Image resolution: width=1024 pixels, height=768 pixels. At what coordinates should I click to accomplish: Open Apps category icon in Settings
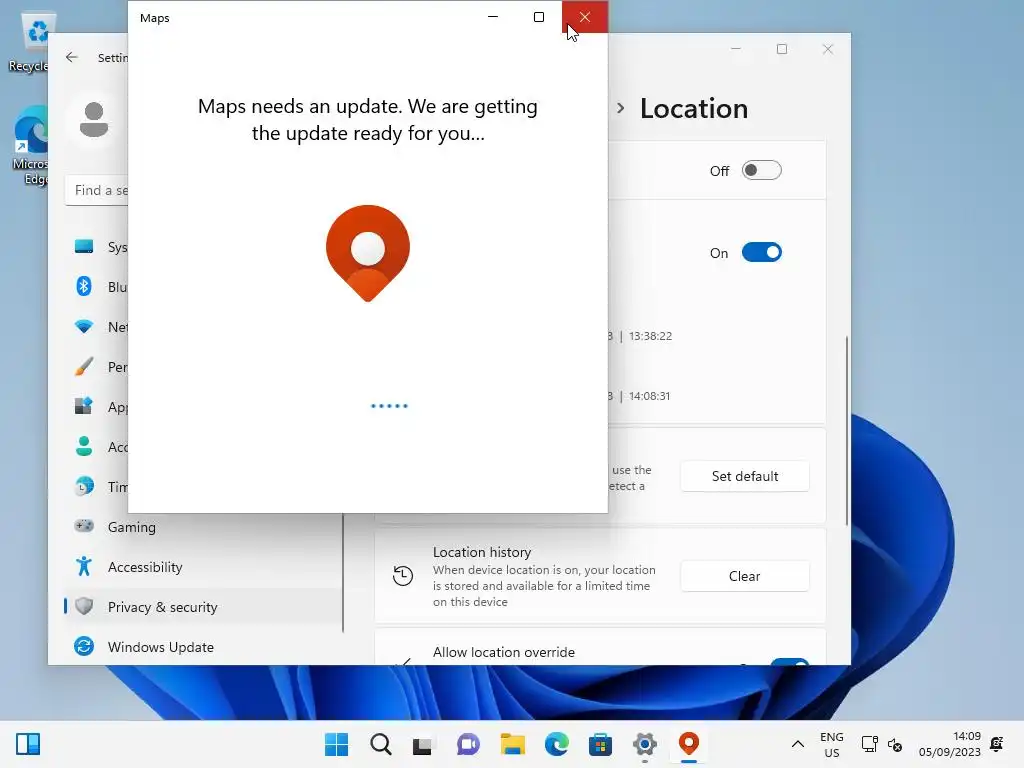tap(84, 406)
